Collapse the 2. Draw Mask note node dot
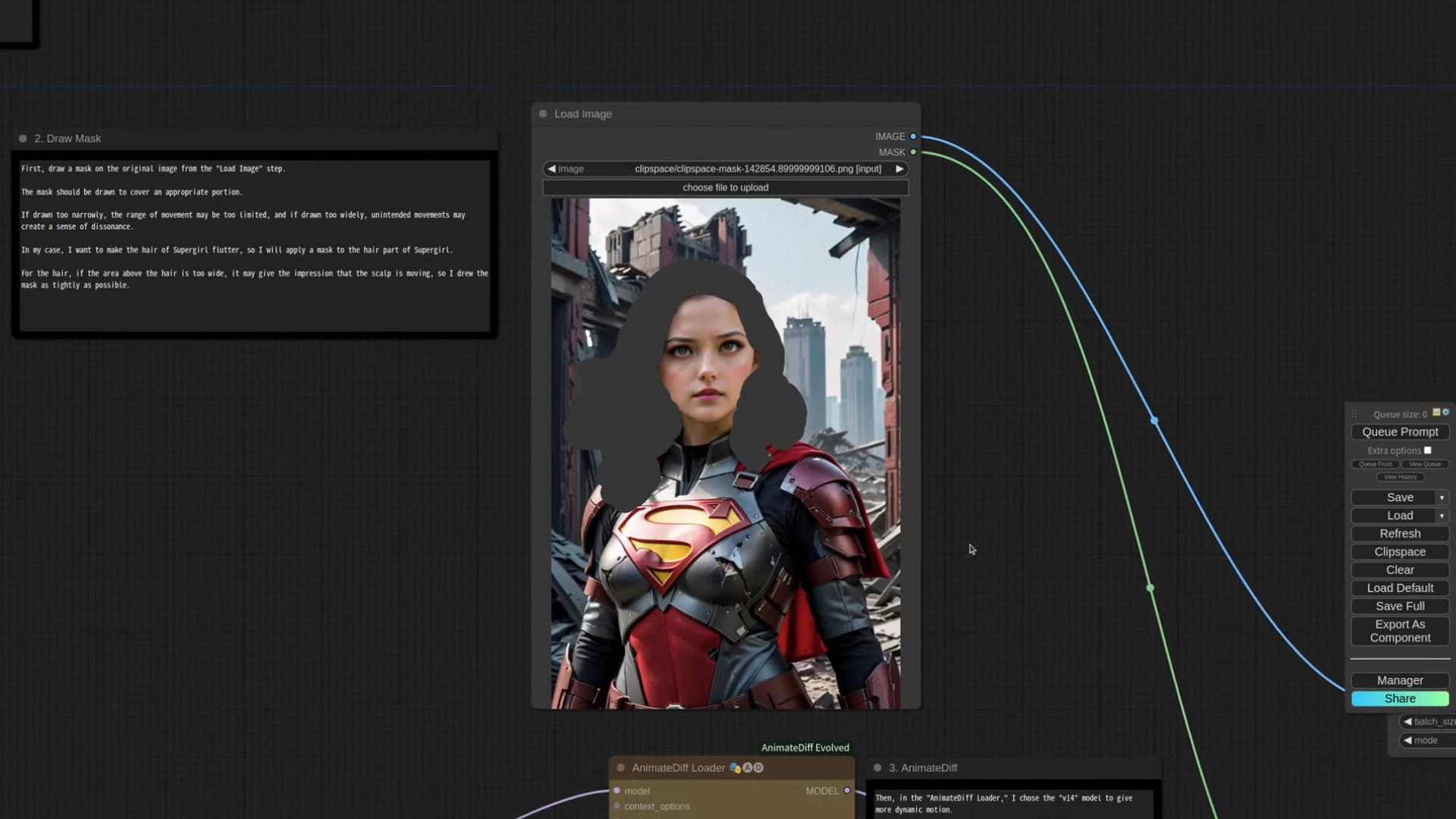 [23, 139]
